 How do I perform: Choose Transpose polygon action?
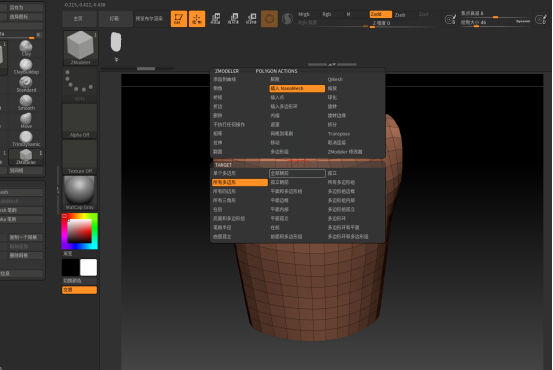pyautogui.click(x=339, y=134)
